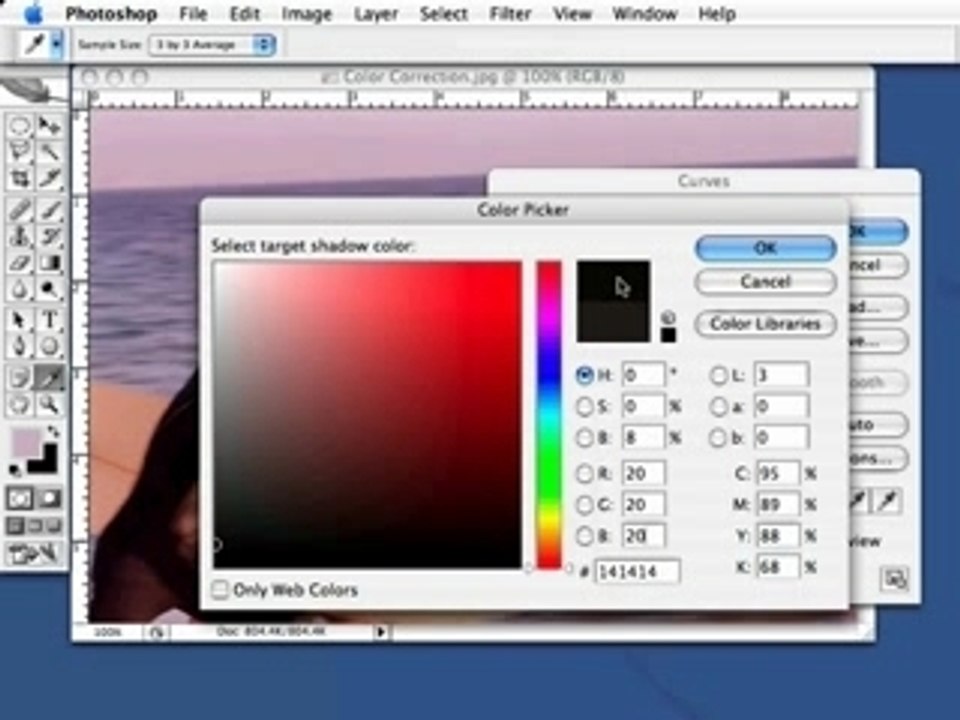This screenshot has height=720, width=960.
Task: Select the Ellipse shape tool
Action: [x=49, y=346]
